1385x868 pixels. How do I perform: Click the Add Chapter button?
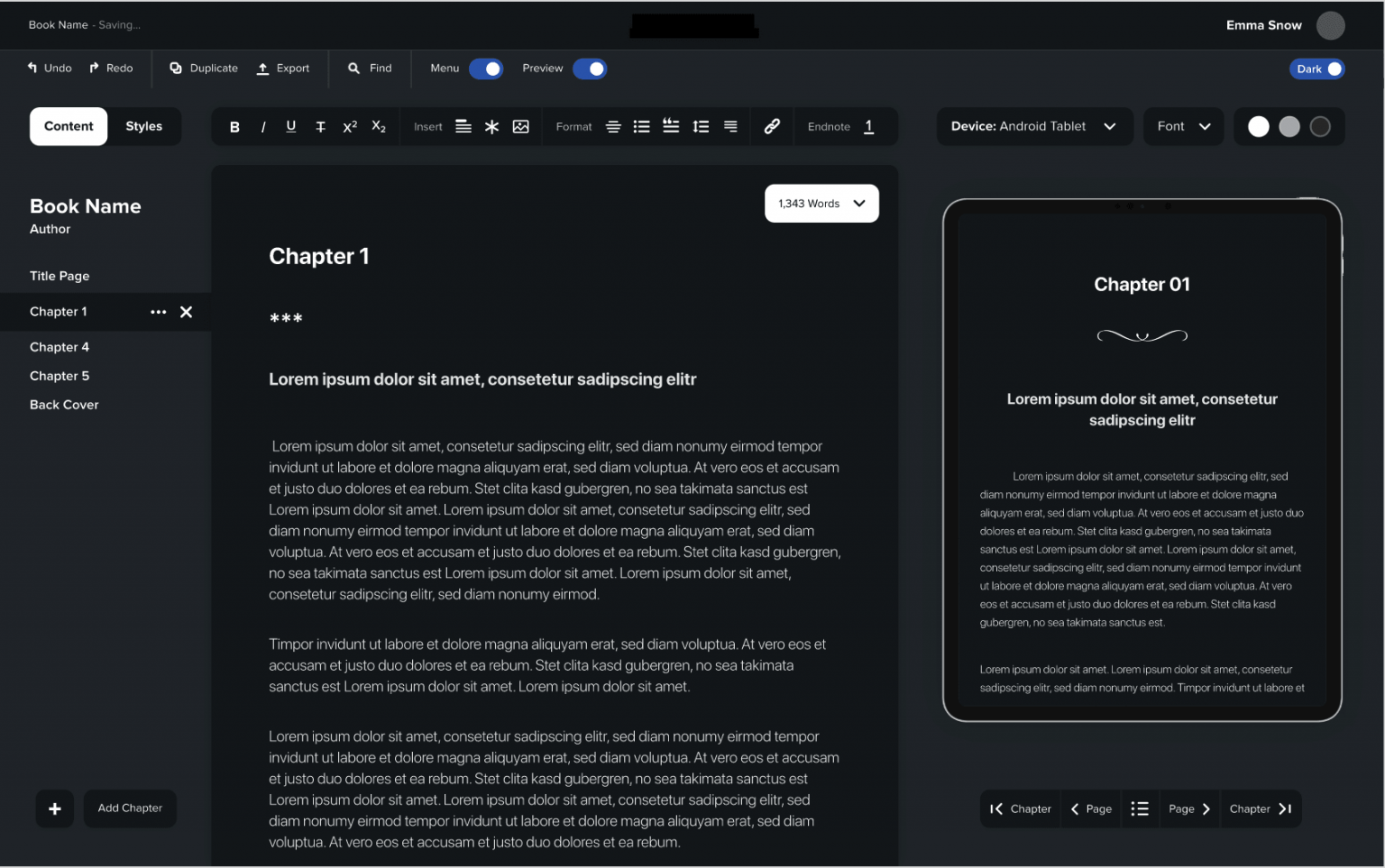[129, 808]
